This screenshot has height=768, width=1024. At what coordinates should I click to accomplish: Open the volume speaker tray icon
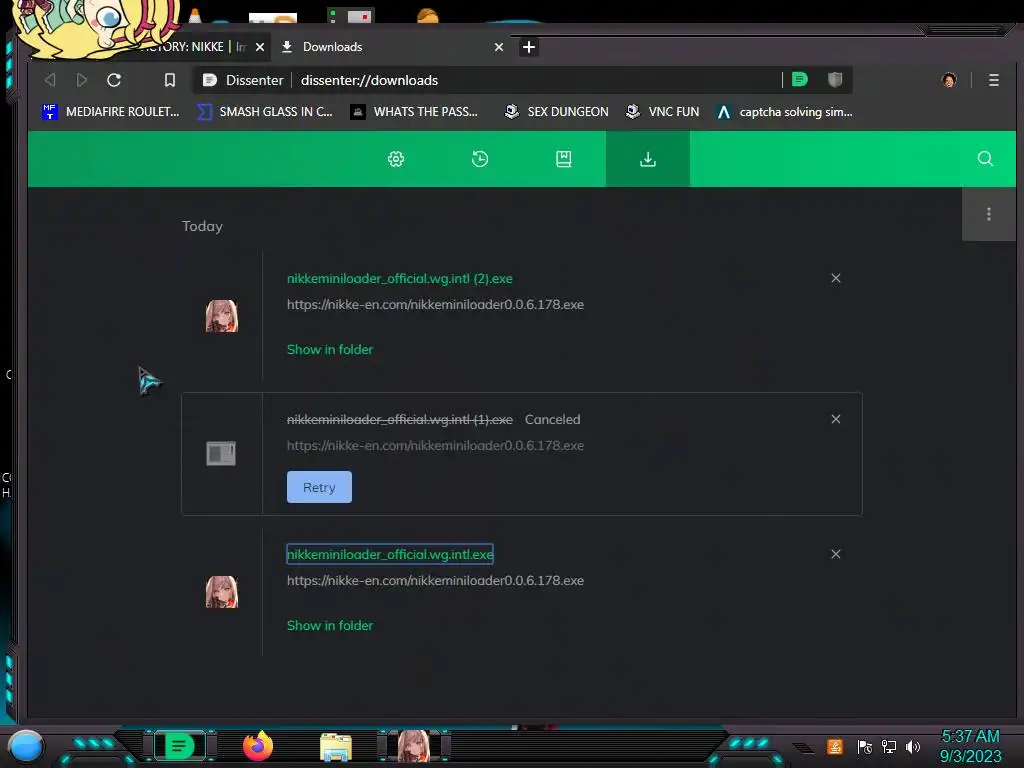click(913, 746)
